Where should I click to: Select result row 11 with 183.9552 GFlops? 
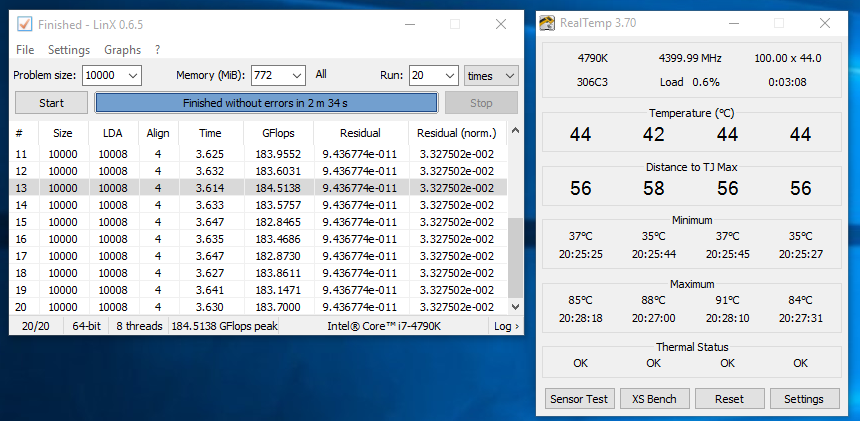pos(258,154)
